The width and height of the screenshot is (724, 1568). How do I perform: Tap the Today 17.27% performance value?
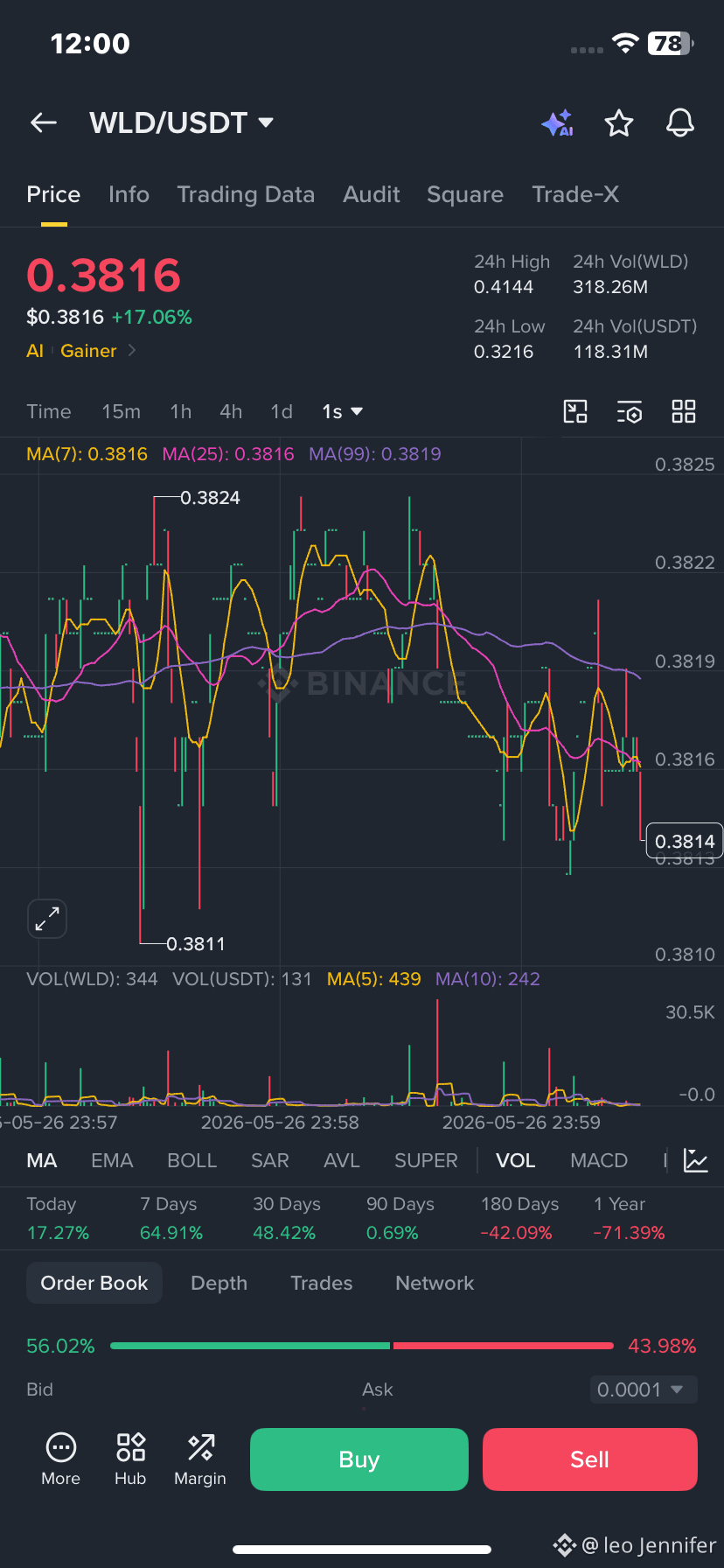58,1233
